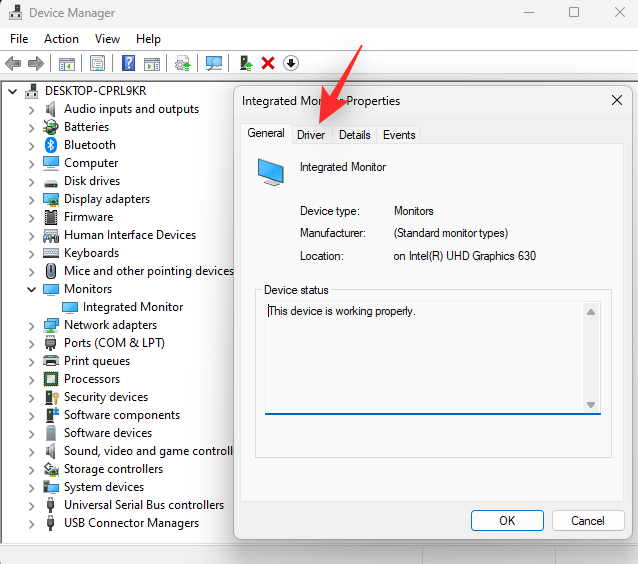Click the red X uninstall device icon

[268, 63]
